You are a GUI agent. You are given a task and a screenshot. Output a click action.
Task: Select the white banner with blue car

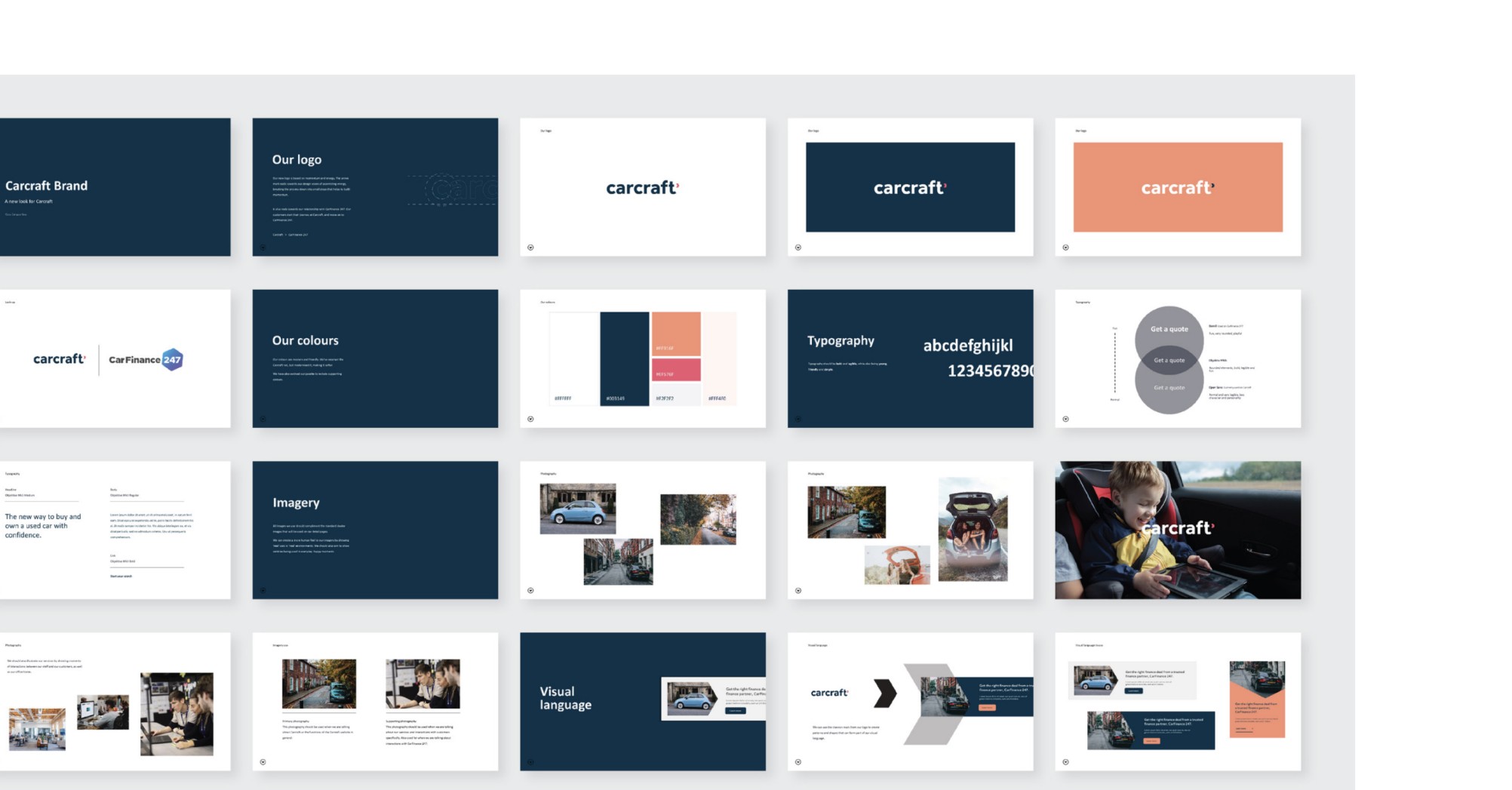pyautogui.click(x=1132, y=682)
